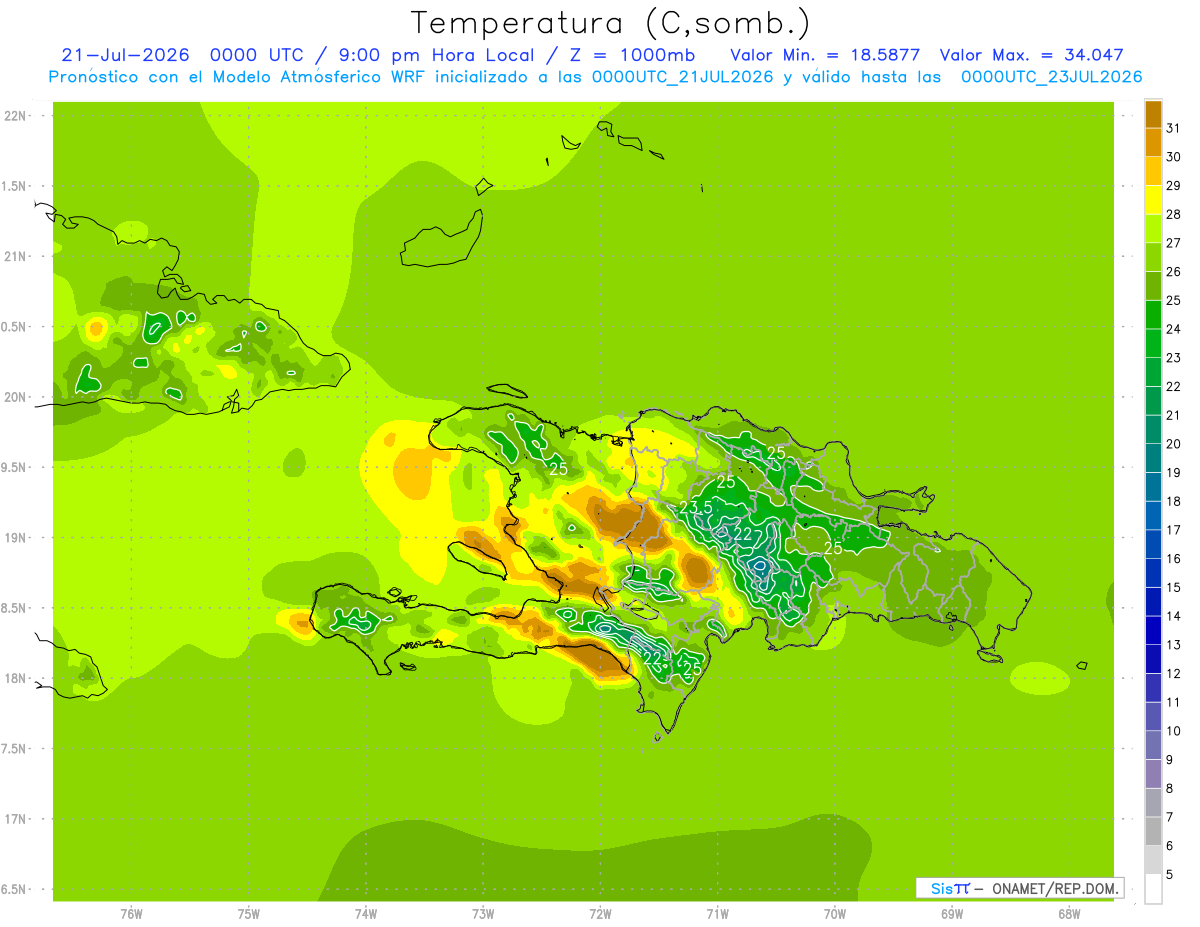Click the "24" label on the color bar
This screenshot has width=1200, height=927.
[1174, 329]
